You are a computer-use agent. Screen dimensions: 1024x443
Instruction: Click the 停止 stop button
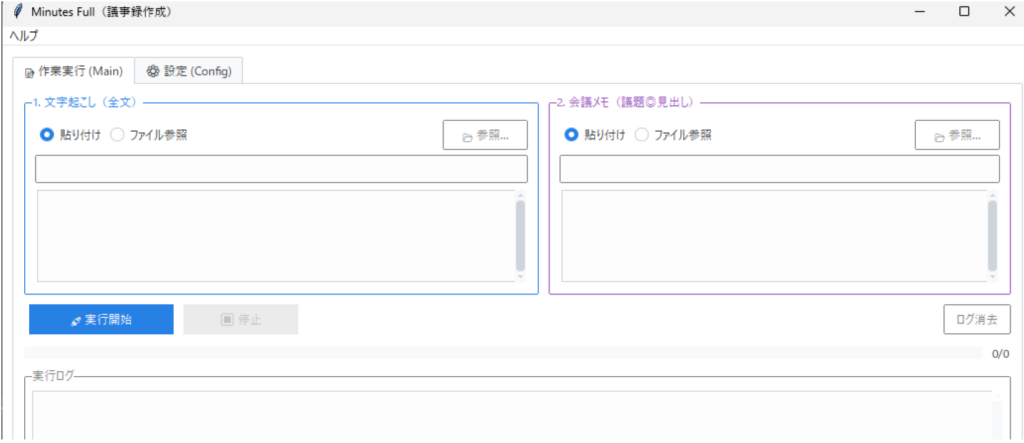(x=240, y=320)
